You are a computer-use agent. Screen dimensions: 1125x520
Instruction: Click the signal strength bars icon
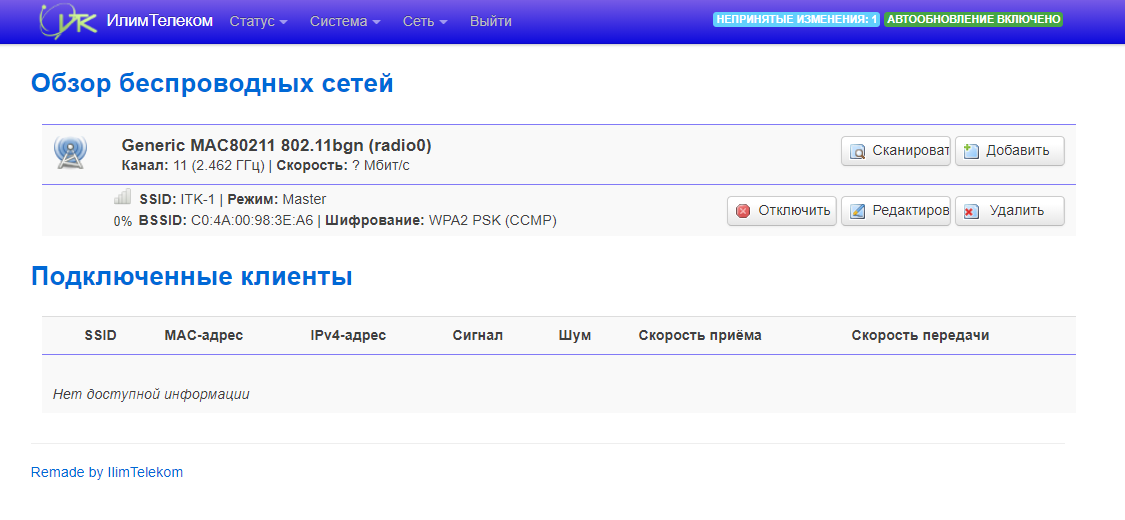tap(122, 198)
